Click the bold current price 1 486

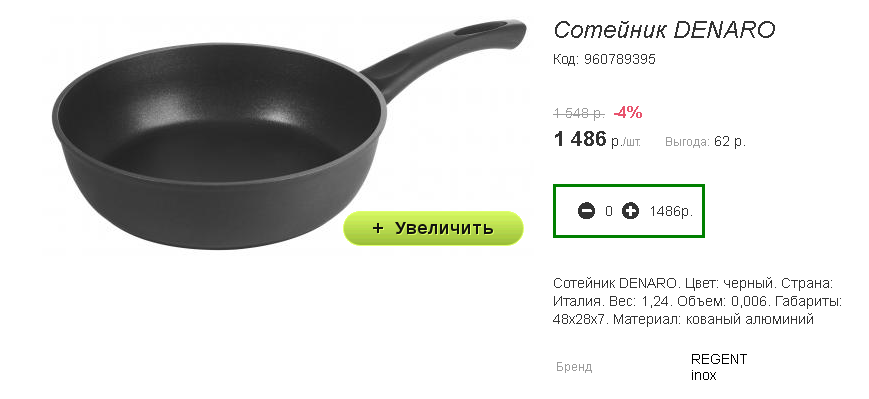coord(580,139)
